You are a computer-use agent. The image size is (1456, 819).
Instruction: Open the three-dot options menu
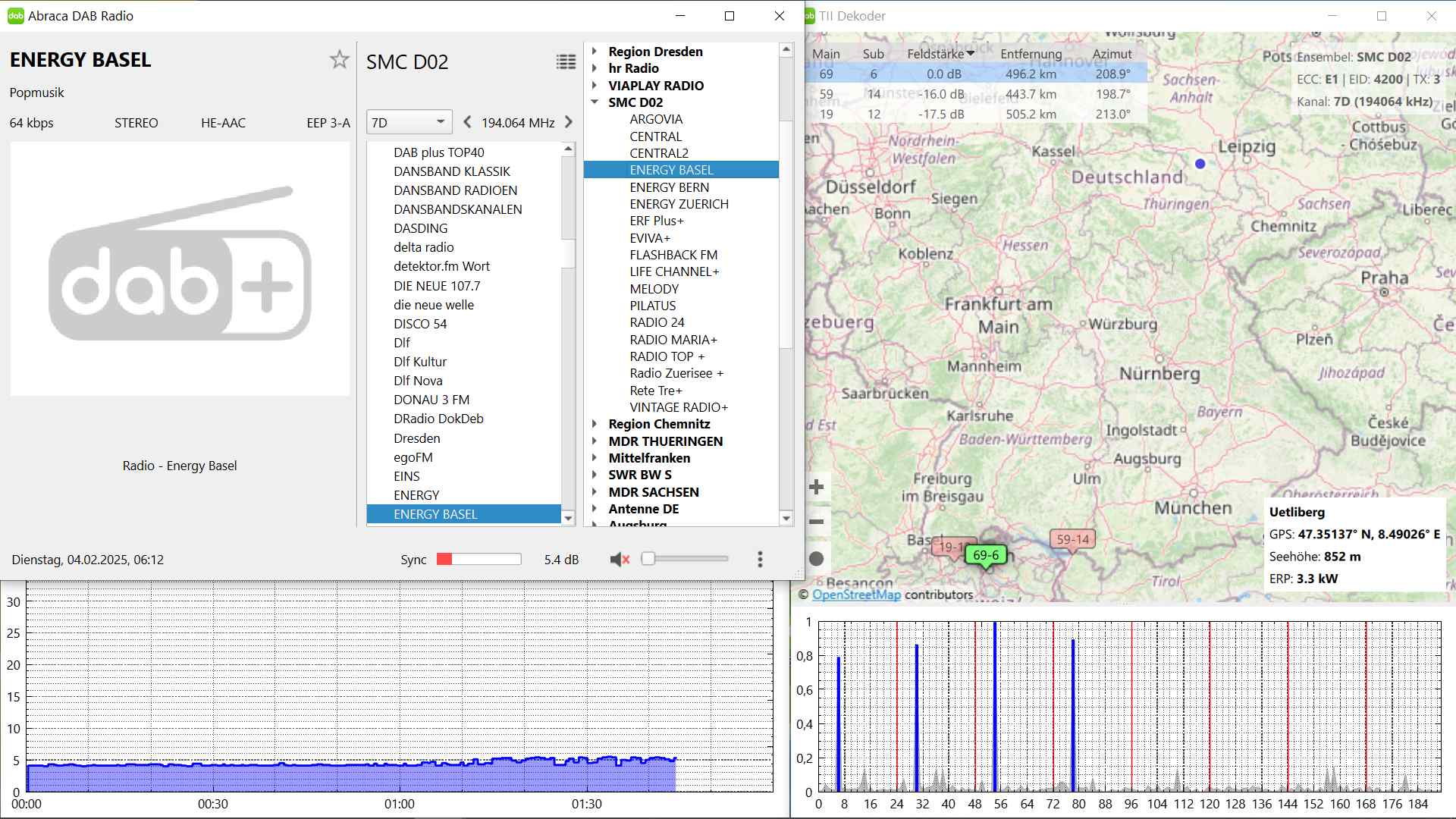(x=760, y=560)
